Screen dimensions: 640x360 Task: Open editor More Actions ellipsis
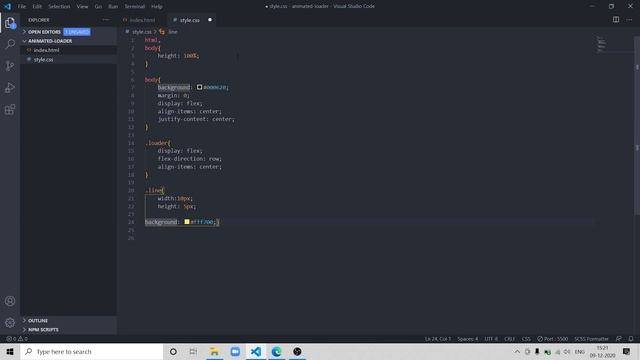(629, 20)
